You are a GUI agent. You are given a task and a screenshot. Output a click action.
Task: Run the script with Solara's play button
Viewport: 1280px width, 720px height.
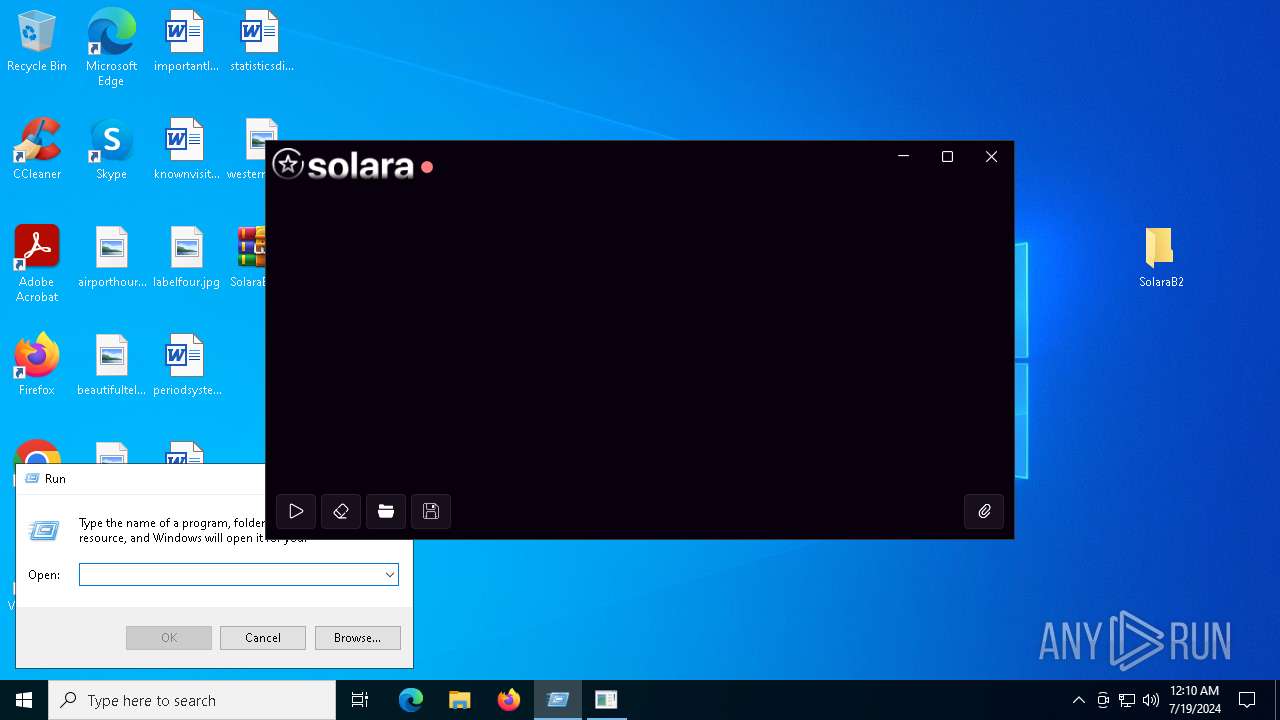296,511
